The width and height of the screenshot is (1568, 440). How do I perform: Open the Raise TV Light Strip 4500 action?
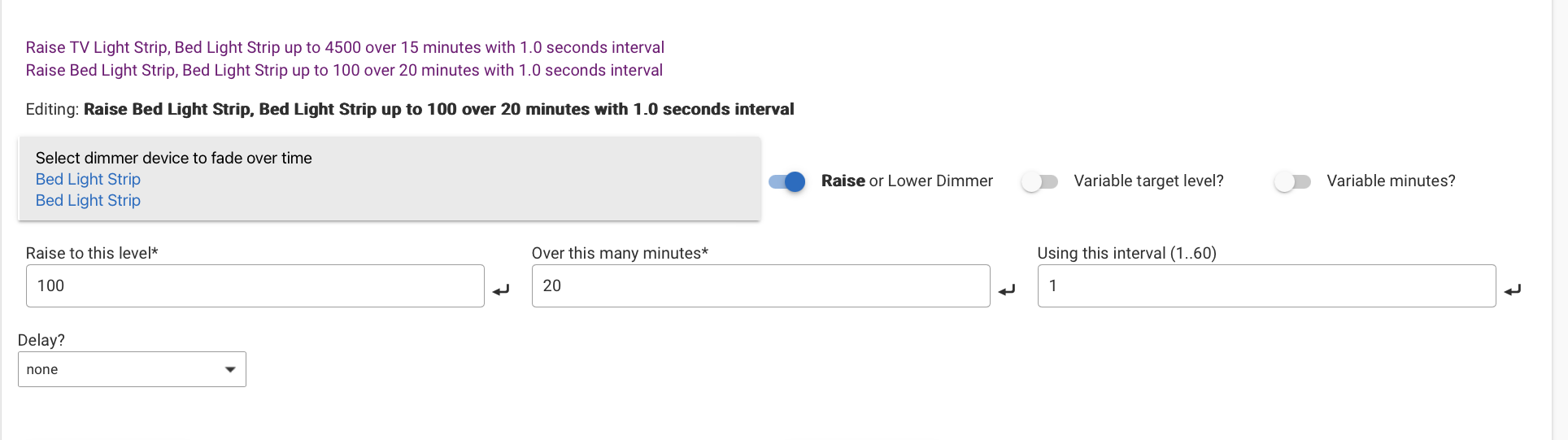345,47
